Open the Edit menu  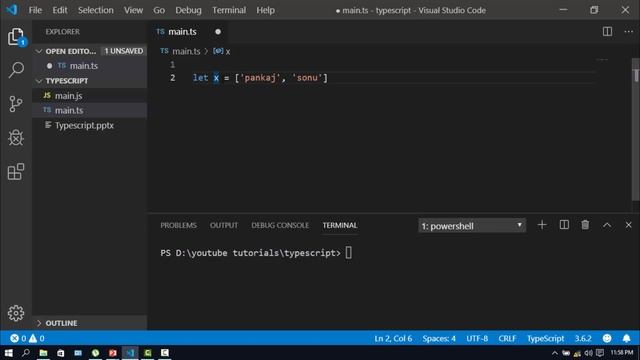pyautogui.click(x=60, y=10)
